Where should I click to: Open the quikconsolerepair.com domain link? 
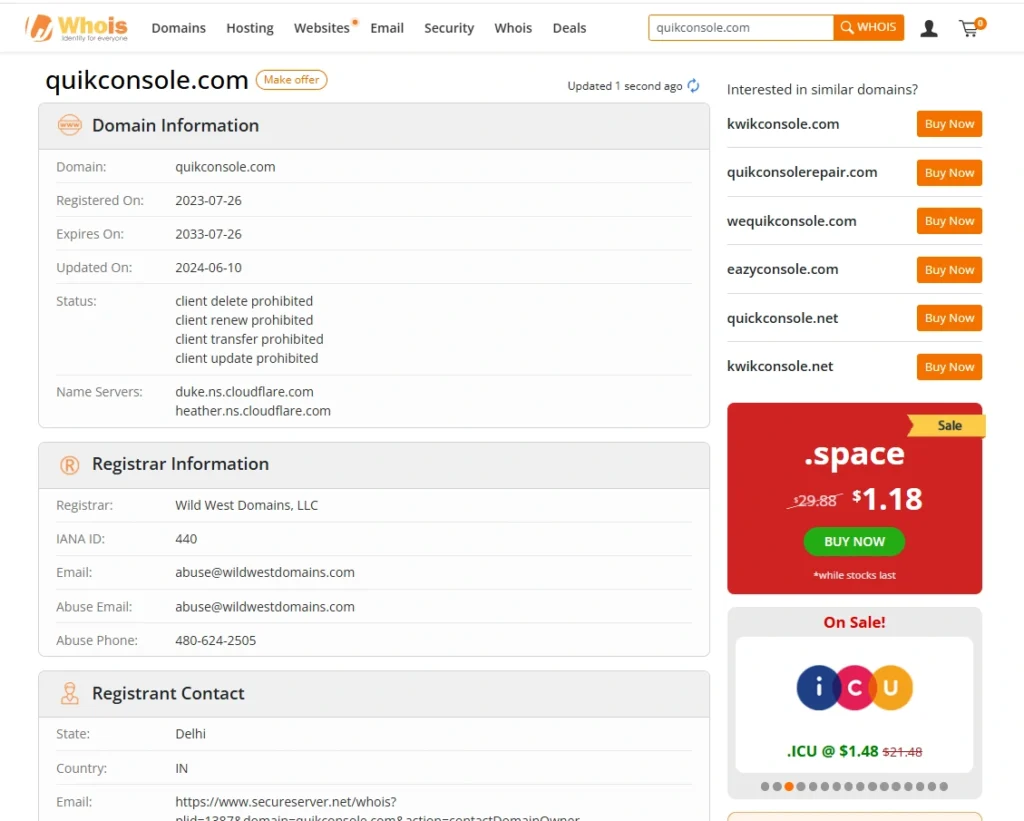802,172
